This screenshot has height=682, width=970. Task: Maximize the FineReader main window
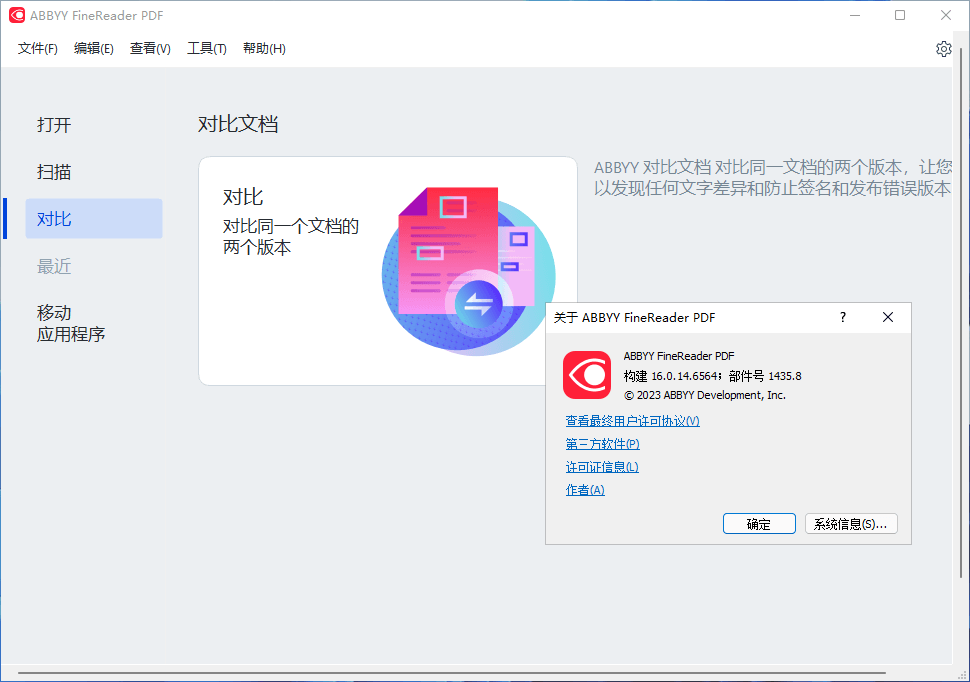(900, 15)
